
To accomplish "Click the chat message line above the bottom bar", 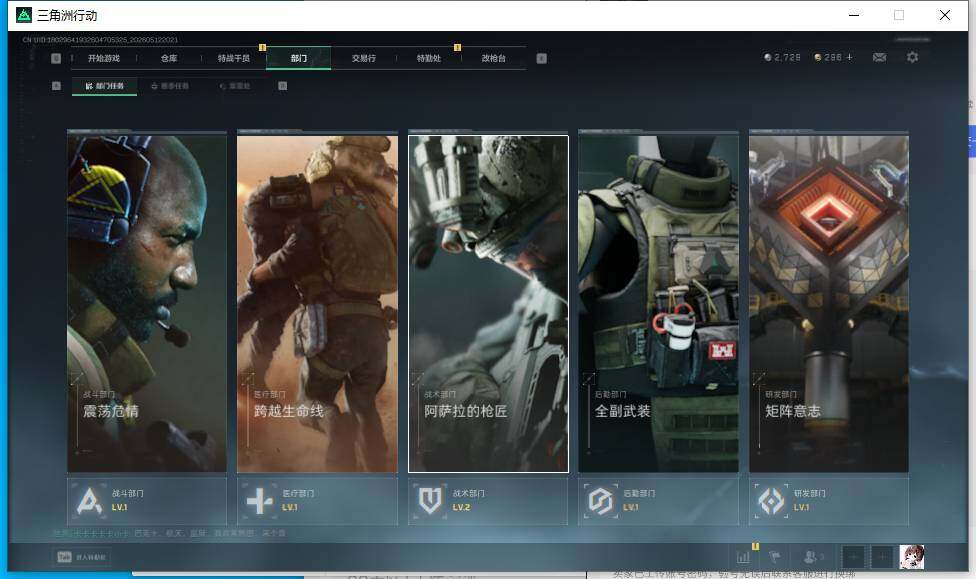I will 169,534.
